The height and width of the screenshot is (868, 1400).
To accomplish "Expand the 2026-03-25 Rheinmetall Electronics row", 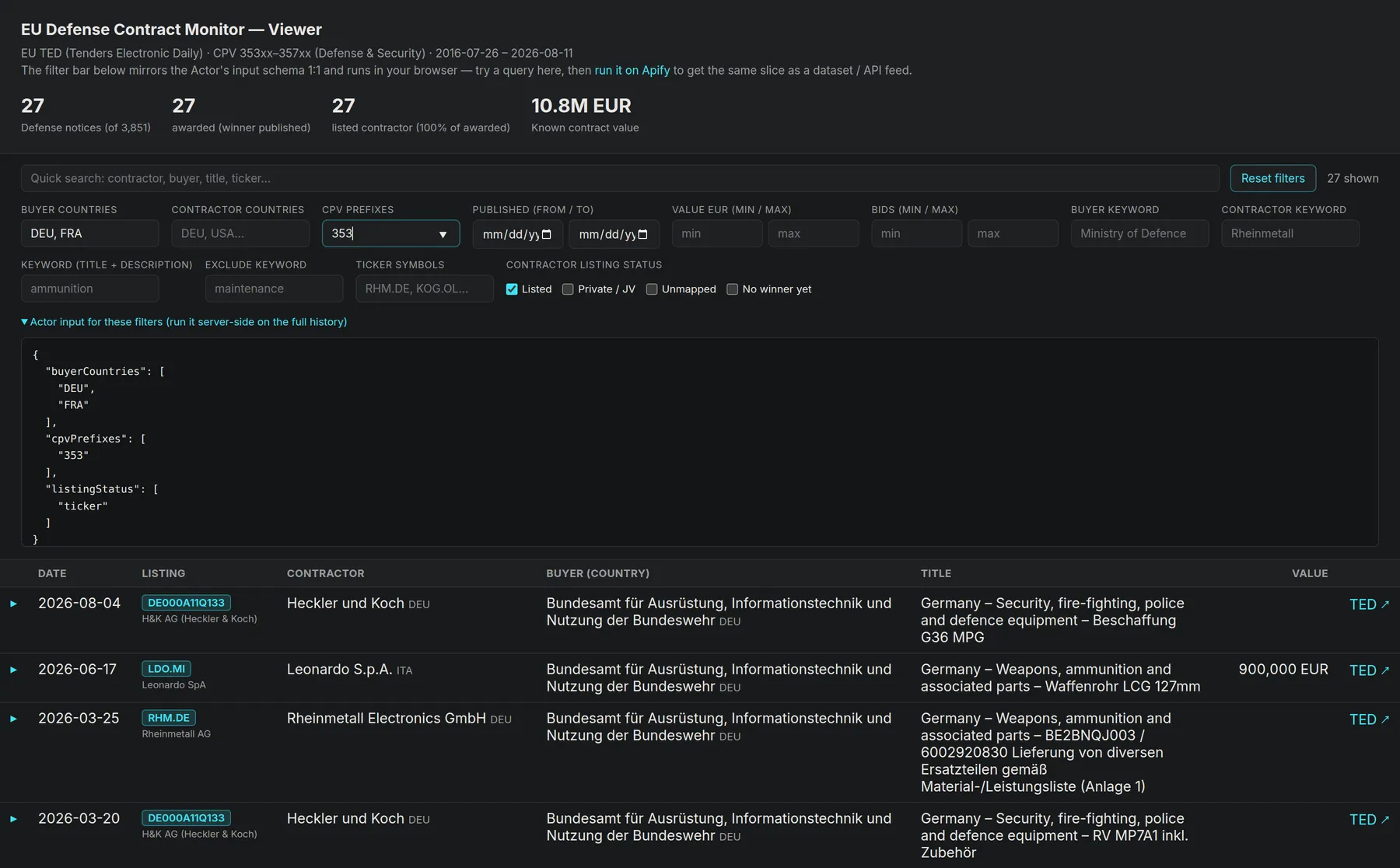I will coord(13,719).
